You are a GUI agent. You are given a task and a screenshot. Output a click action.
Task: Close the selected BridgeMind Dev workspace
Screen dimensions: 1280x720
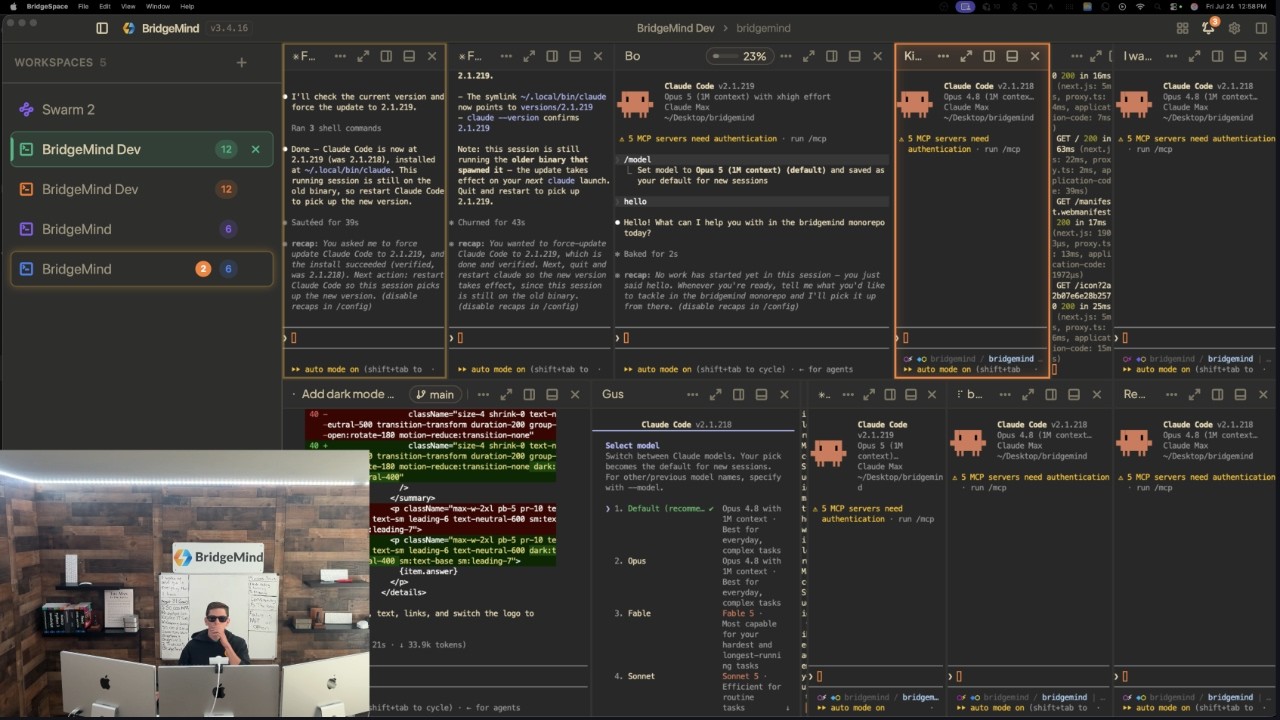[255, 149]
